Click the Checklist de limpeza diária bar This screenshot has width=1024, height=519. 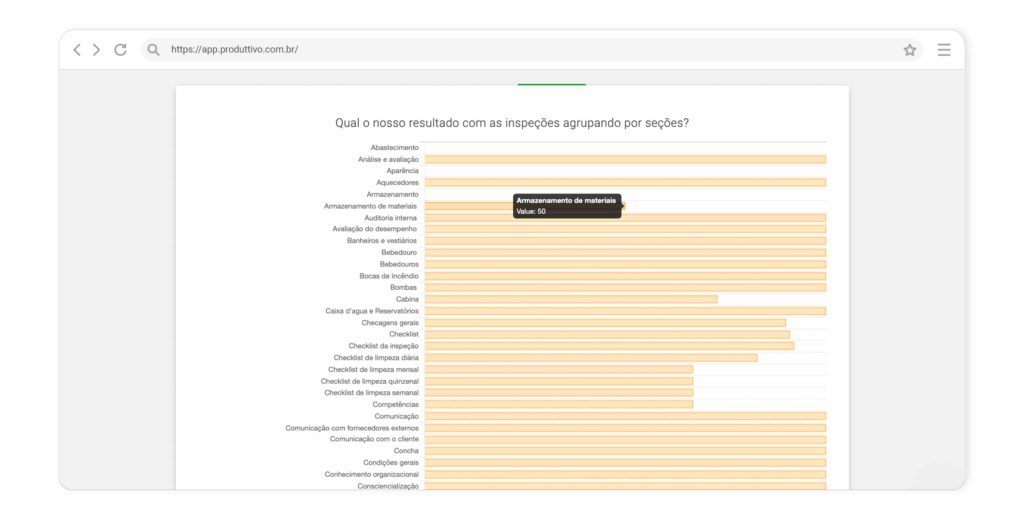pyautogui.click(x=590, y=357)
